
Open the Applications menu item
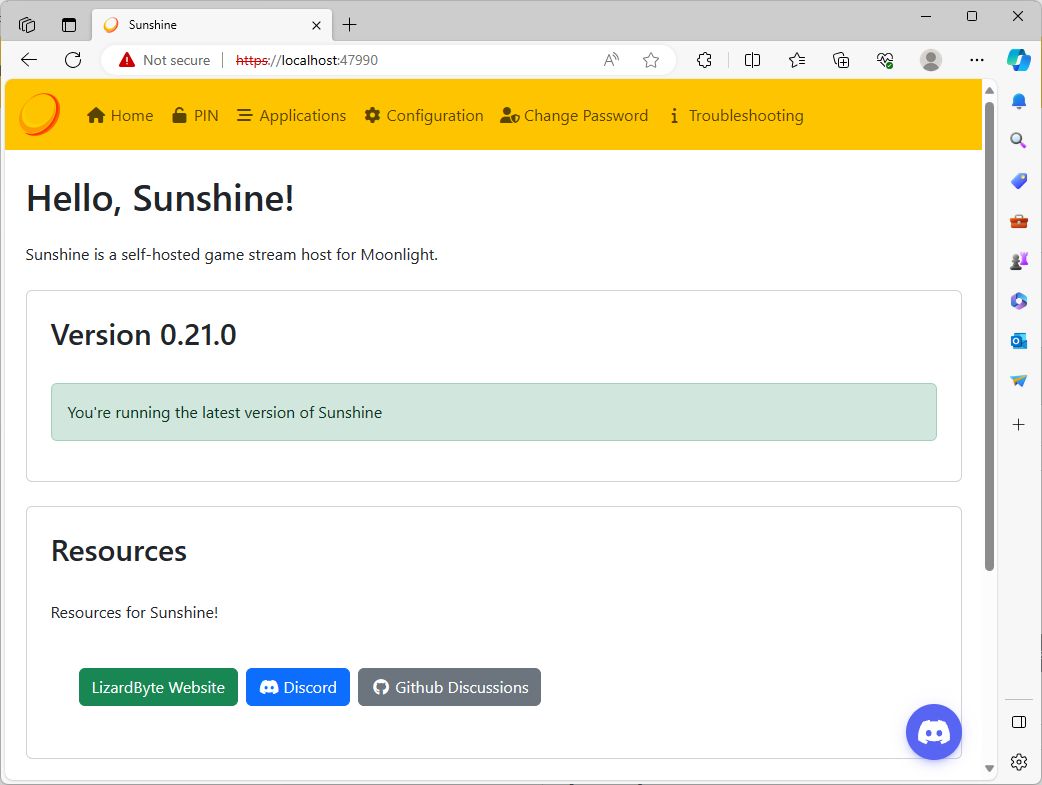click(292, 116)
